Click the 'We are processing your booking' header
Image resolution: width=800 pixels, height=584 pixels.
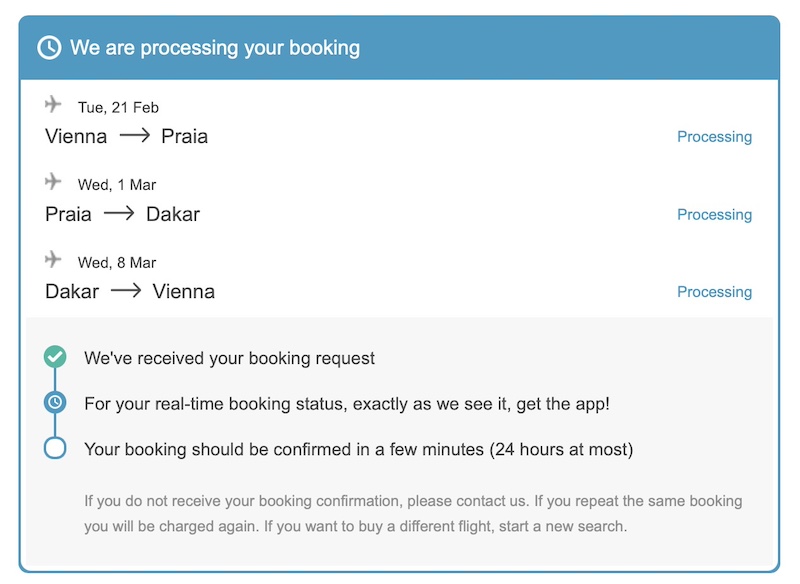click(x=215, y=48)
